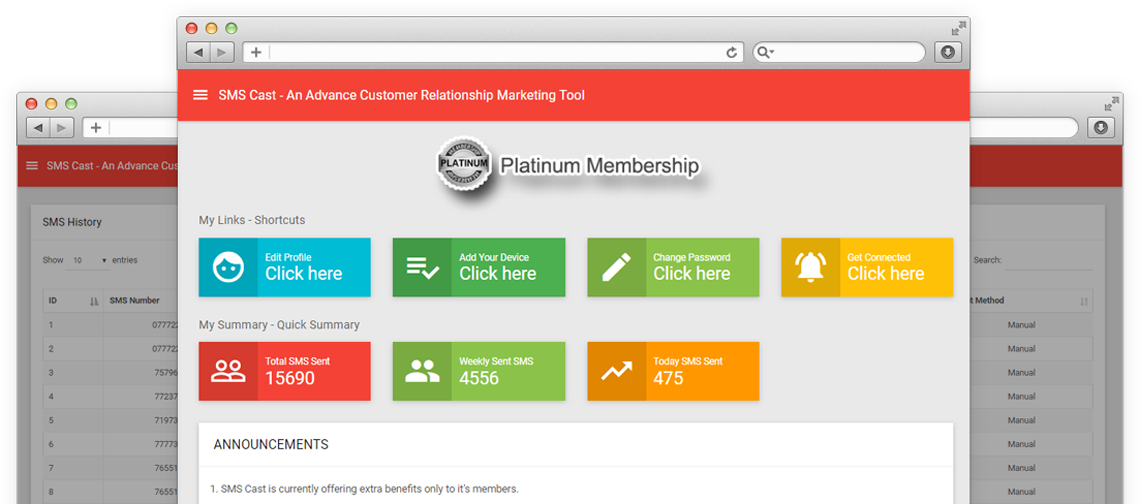The image size is (1140, 504).
Task: Focus the Search field in SMS History window
Action: click(1048, 260)
